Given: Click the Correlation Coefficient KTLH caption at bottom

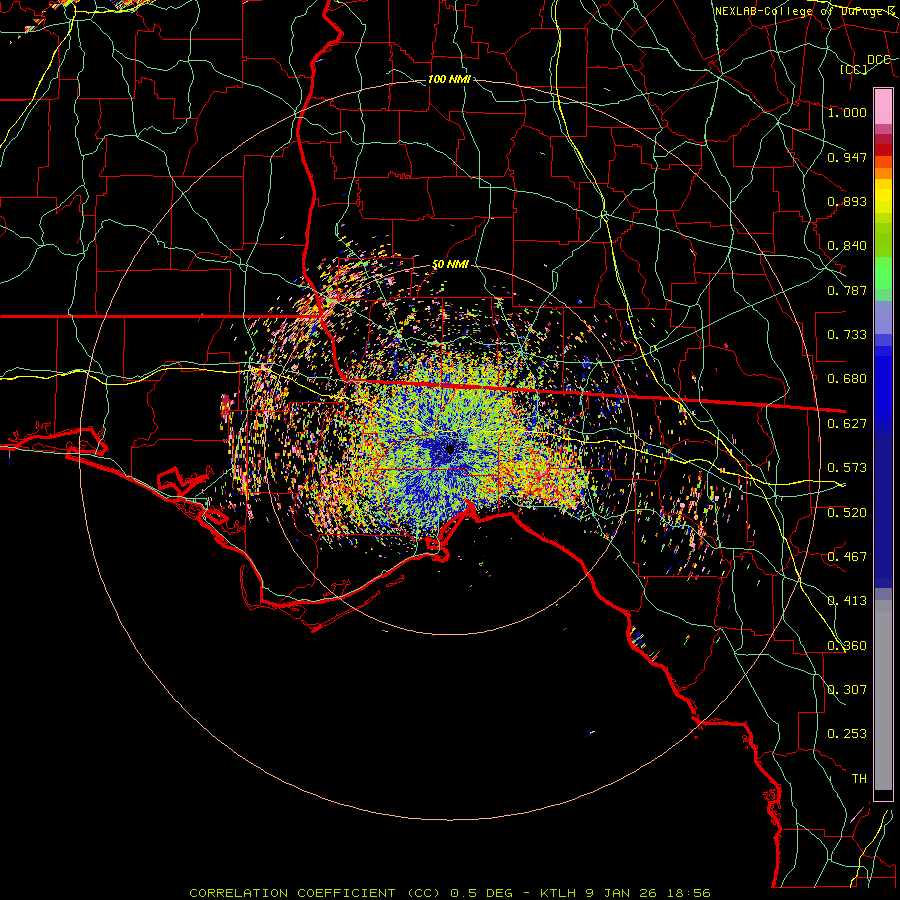Looking at the screenshot, I should pyautogui.click(x=450, y=893).
